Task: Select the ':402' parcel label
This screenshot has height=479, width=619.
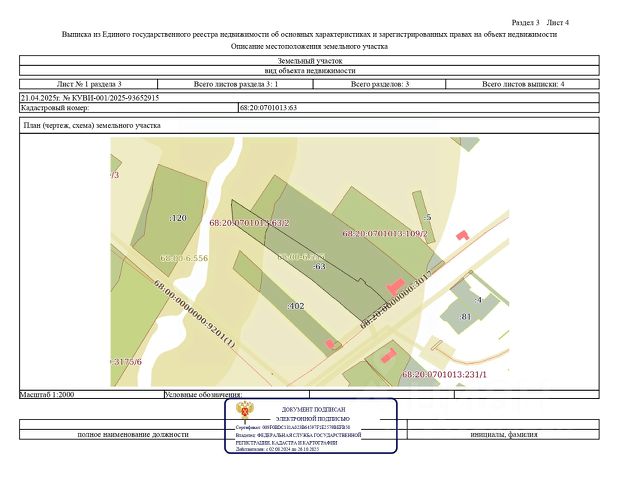Action: point(296,306)
